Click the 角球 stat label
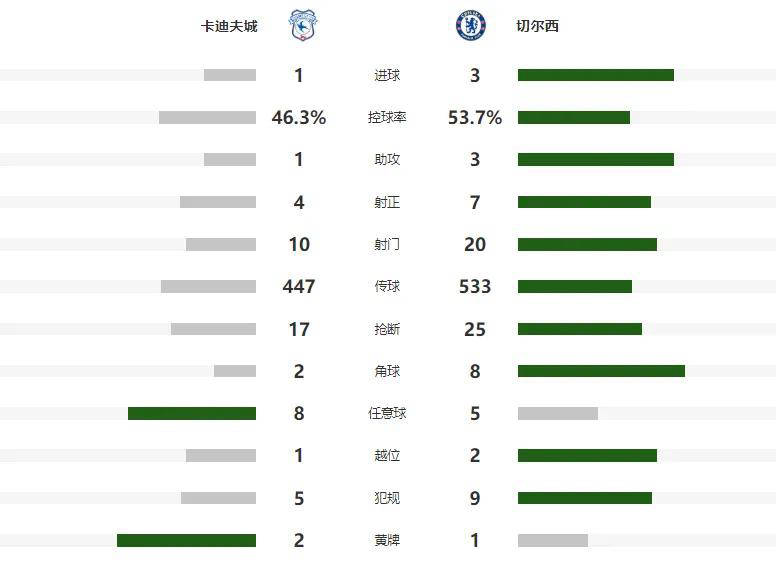The width and height of the screenshot is (776, 565). tap(387, 371)
